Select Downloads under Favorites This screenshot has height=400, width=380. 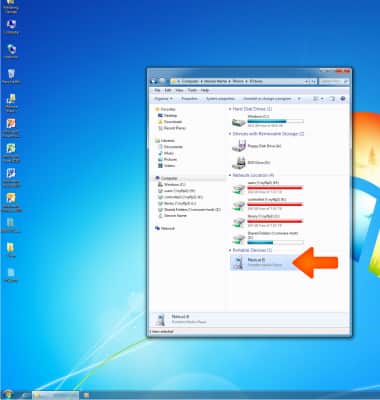[x=170, y=122]
